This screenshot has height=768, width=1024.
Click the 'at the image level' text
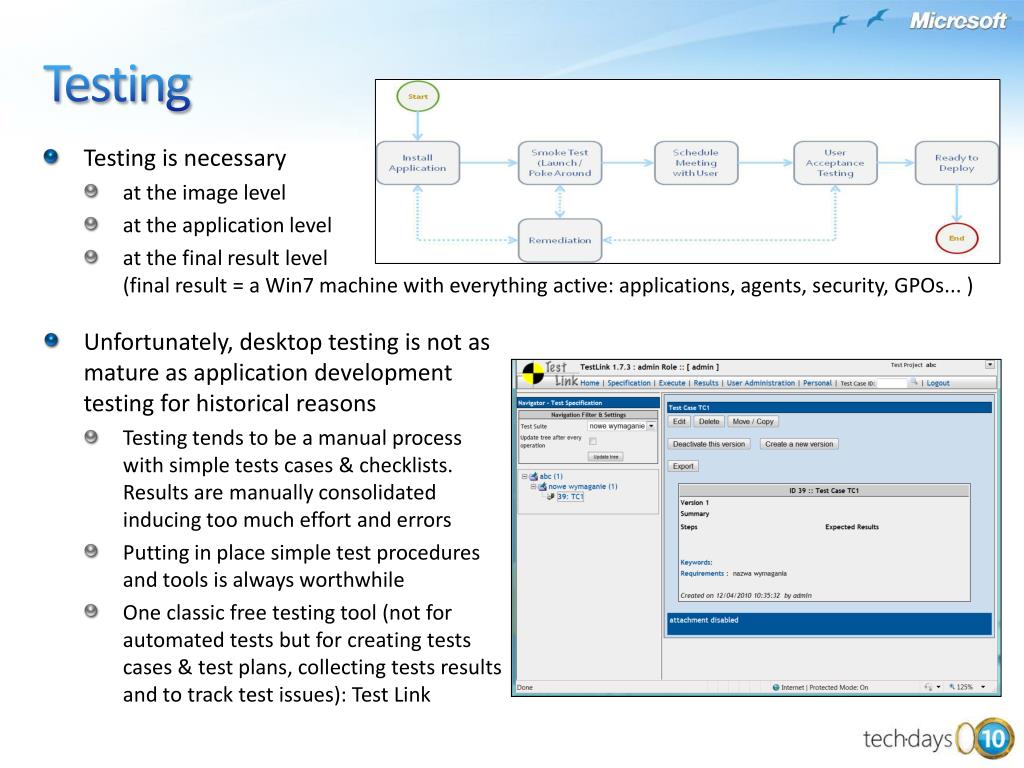tap(204, 193)
